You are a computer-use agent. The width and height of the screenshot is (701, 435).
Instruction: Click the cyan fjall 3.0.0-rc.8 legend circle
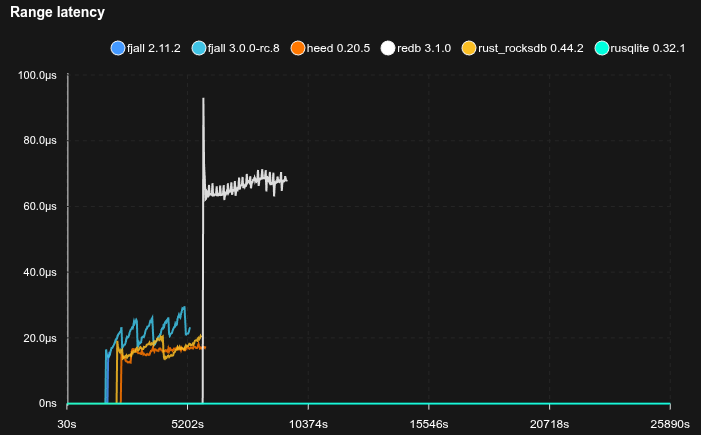tap(198, 48)
